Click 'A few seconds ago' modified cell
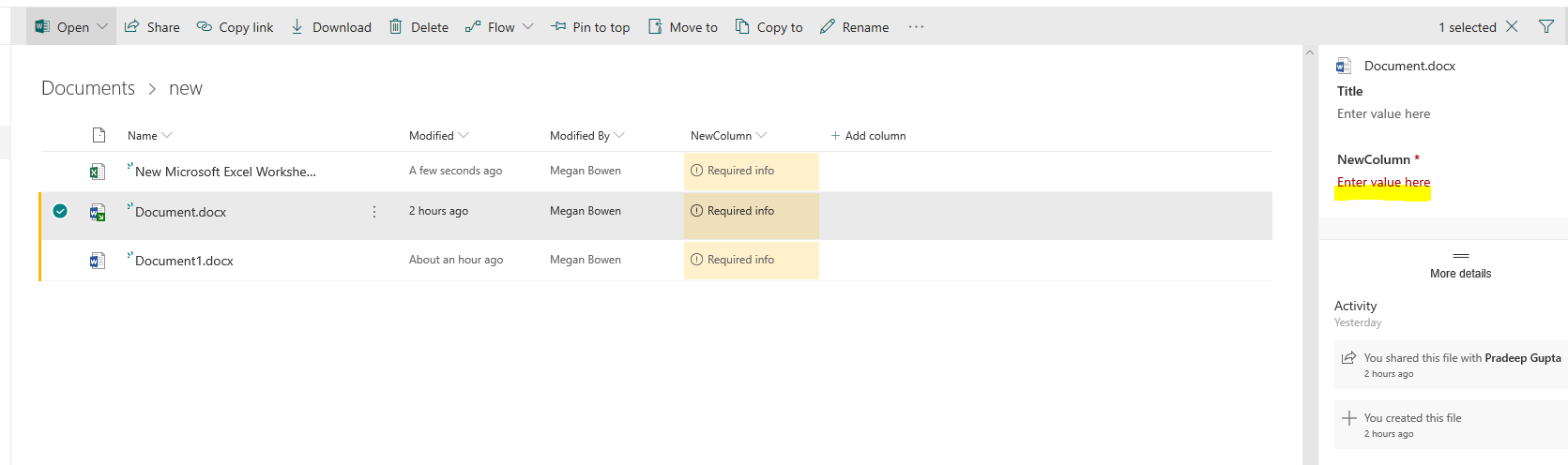1568x465 pixels. [455, 171]
